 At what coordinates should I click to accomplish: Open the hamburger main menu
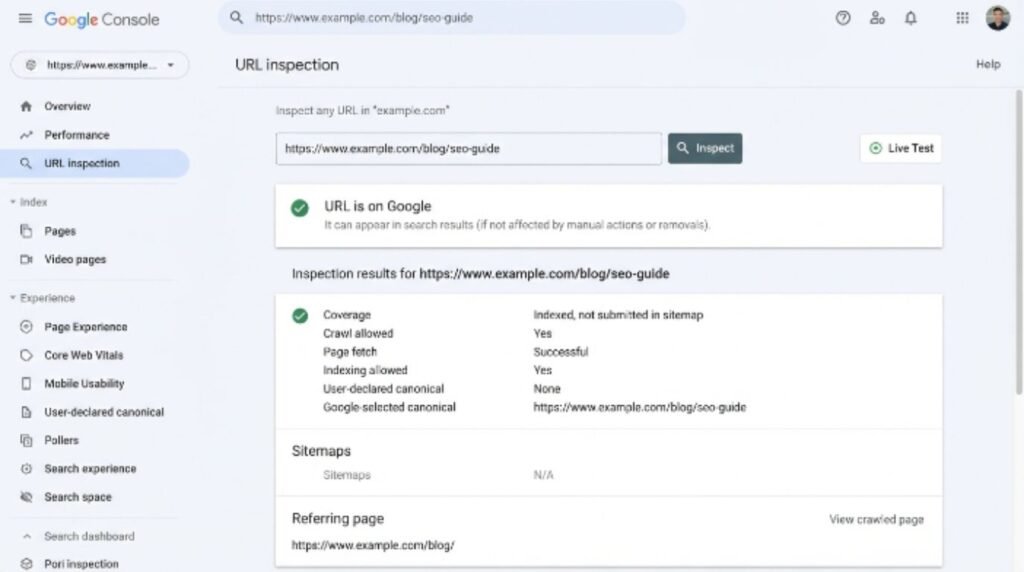(25, 18)
